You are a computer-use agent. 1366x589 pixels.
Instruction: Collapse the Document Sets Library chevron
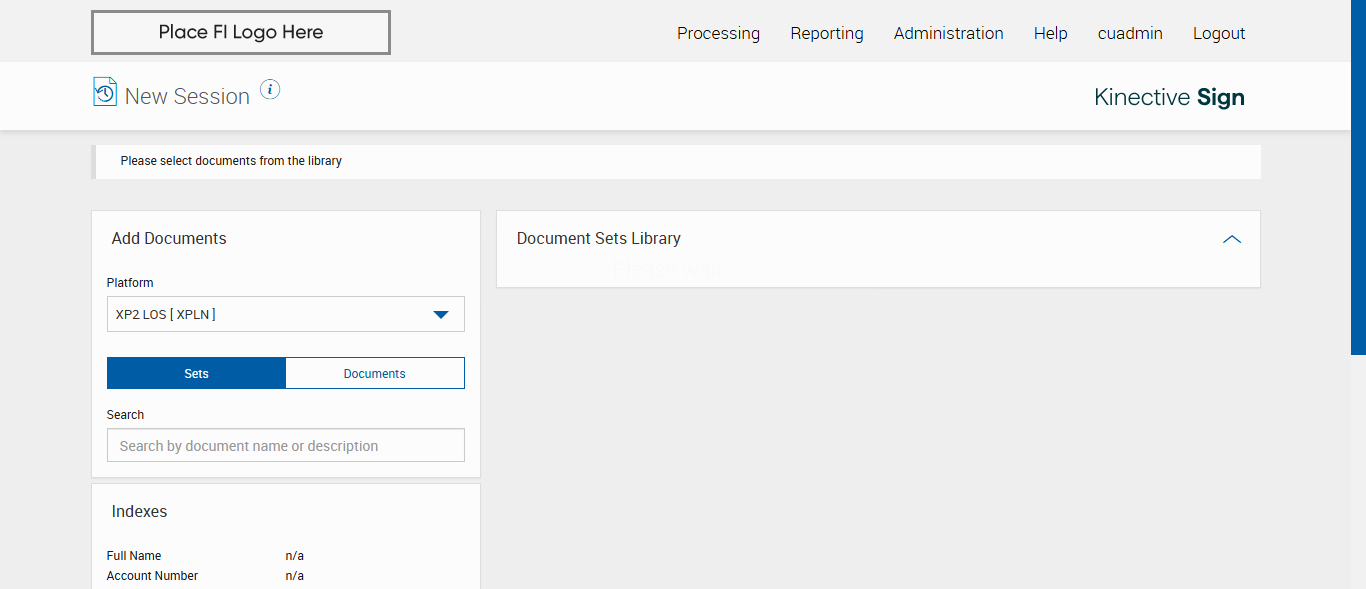(1232, 239)
